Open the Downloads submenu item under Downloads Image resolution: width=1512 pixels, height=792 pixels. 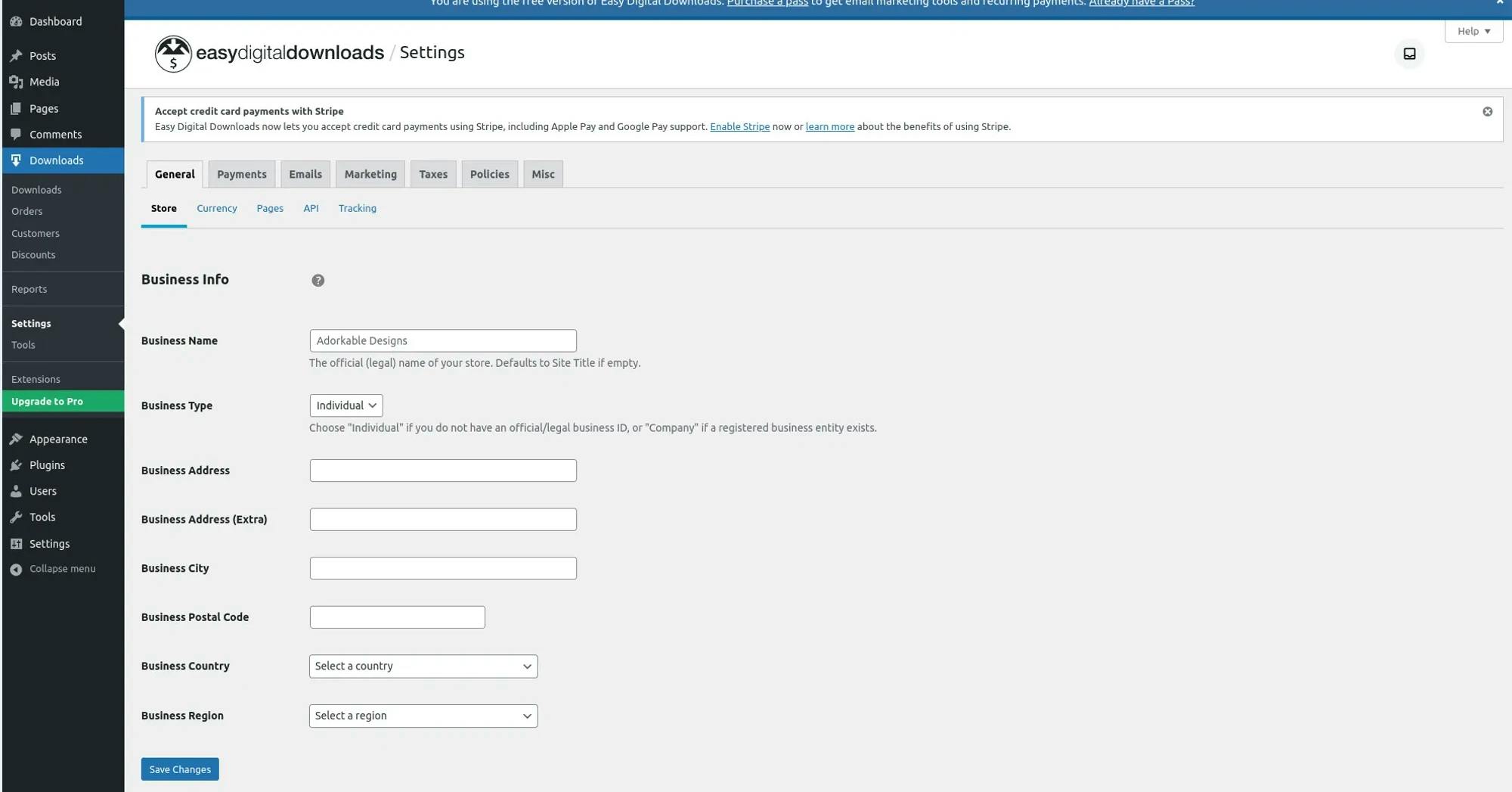(x=36, y=190)
